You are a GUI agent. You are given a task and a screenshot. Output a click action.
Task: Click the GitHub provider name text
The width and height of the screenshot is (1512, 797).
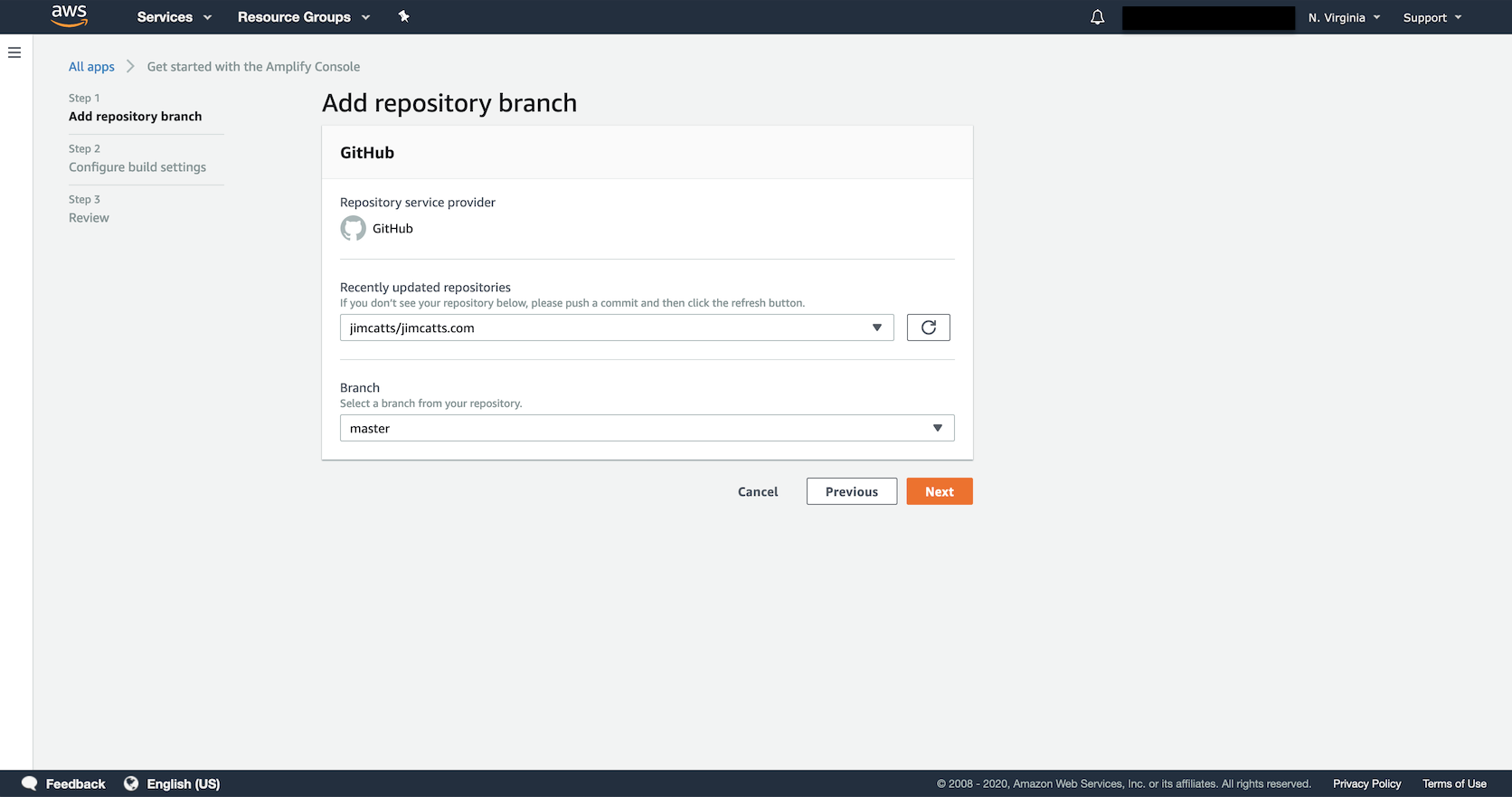tap(392, 228)
